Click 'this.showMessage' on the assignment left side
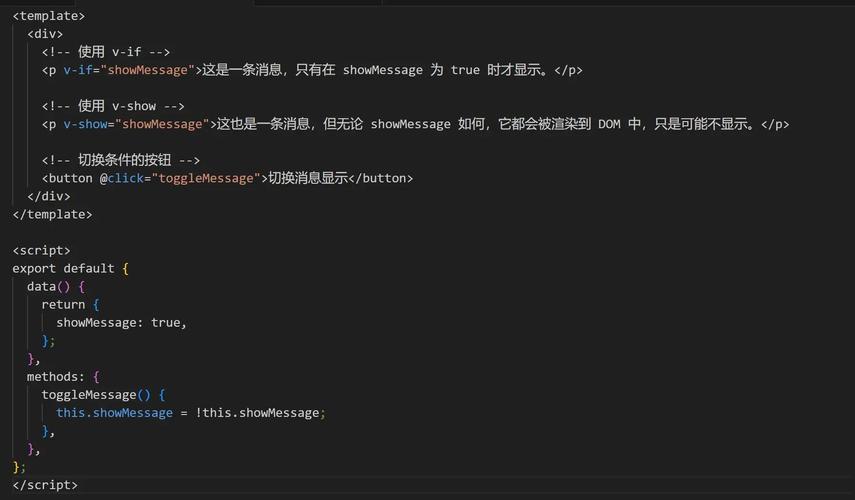The width and height of the screenshot is (855, 500). point(115,413)
